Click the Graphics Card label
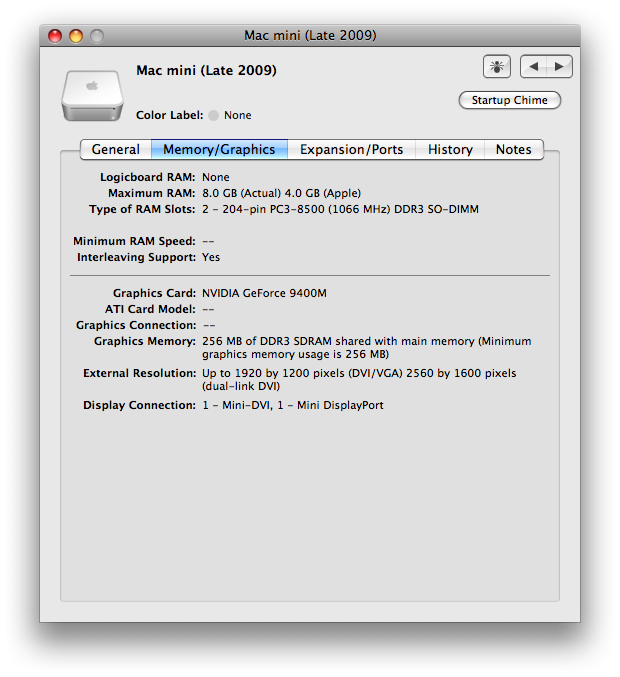 click(x=154, y=293)
